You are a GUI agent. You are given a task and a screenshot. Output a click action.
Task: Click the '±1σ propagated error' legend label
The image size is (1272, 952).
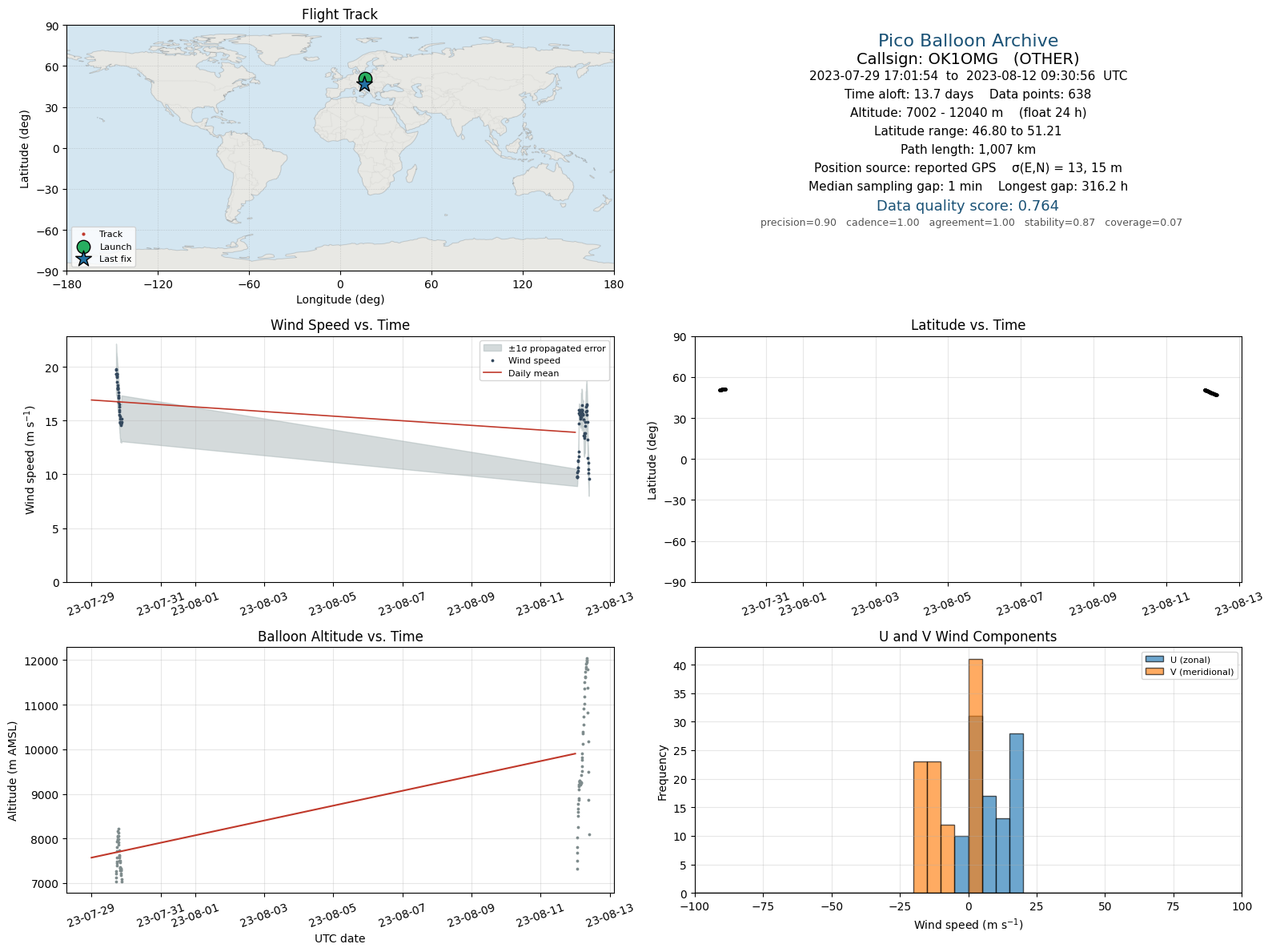click(x=557, y=348)
